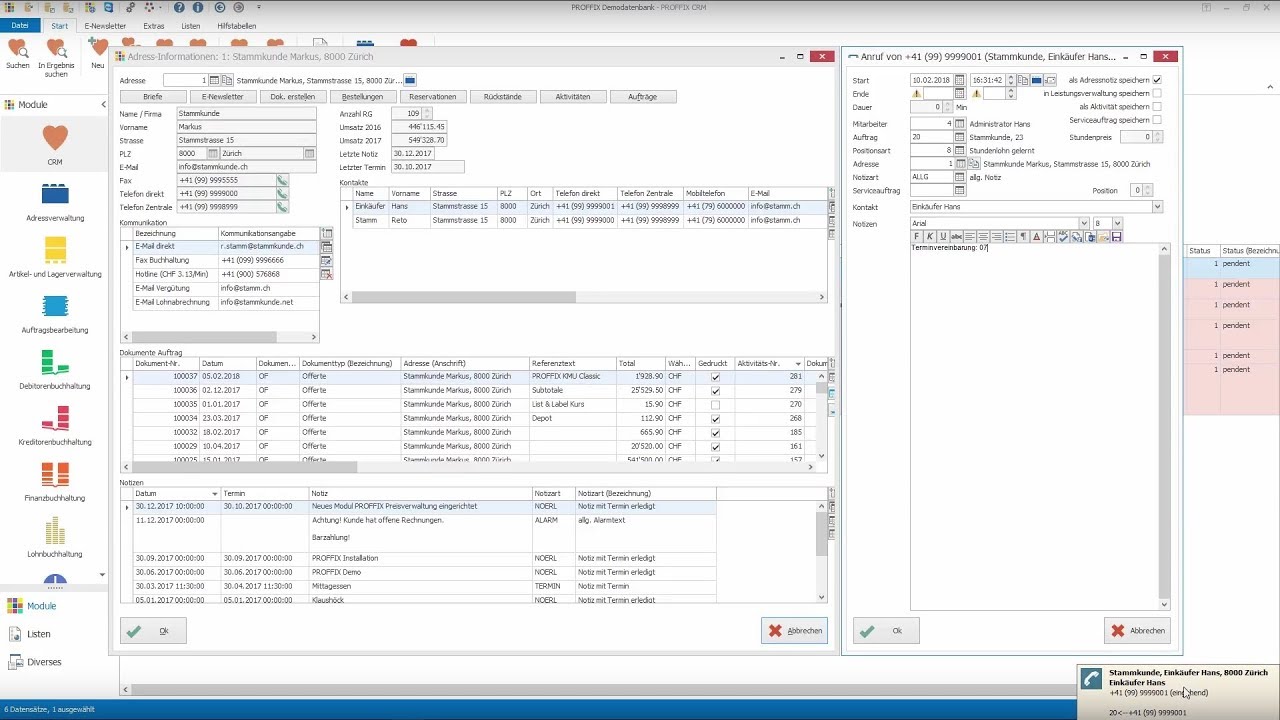
Task: Toggle bold (F) in the notes editor
Action: (x=917, y=237)
